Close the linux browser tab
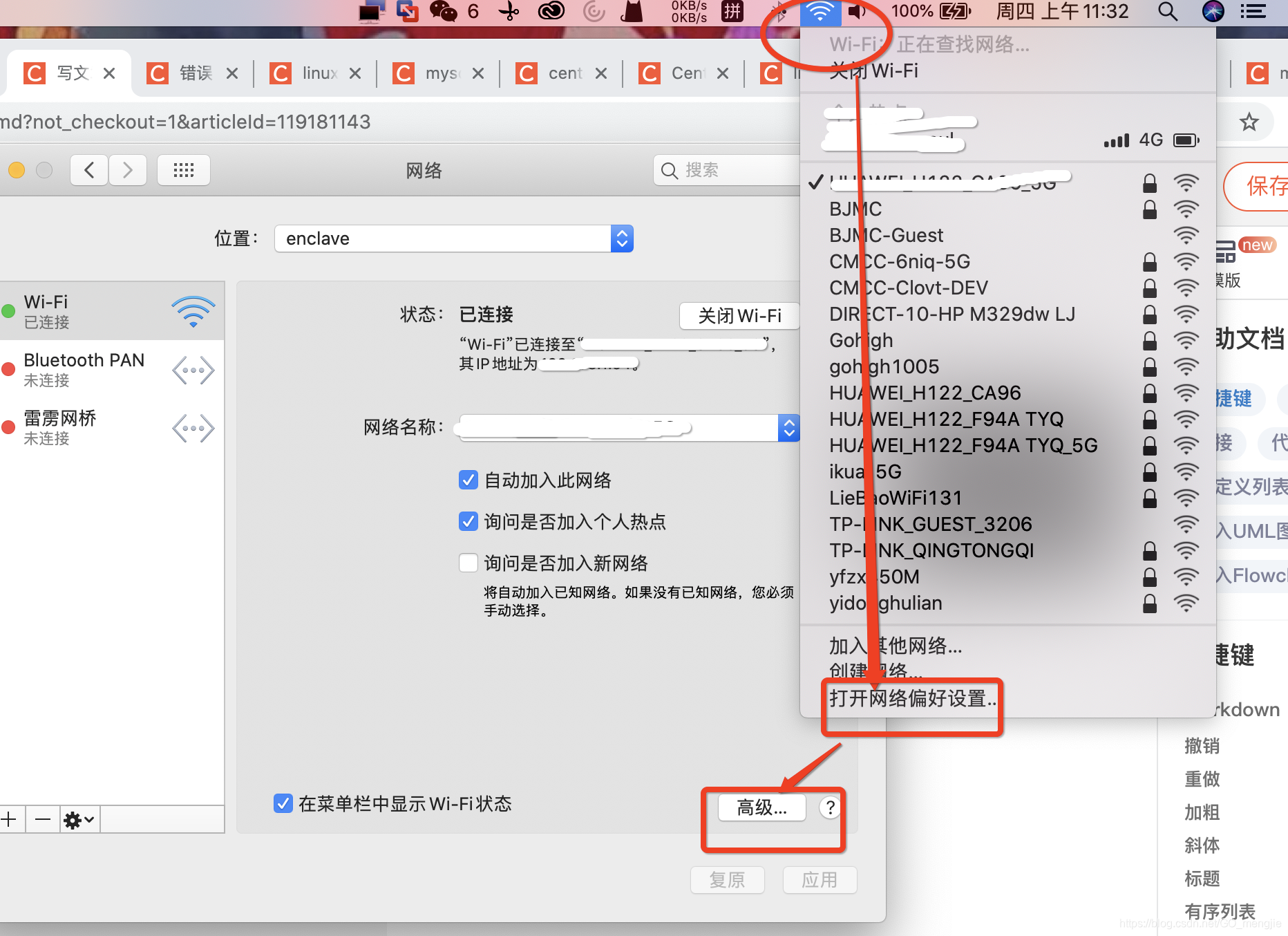1288x936 pixels. coord(355,73)
